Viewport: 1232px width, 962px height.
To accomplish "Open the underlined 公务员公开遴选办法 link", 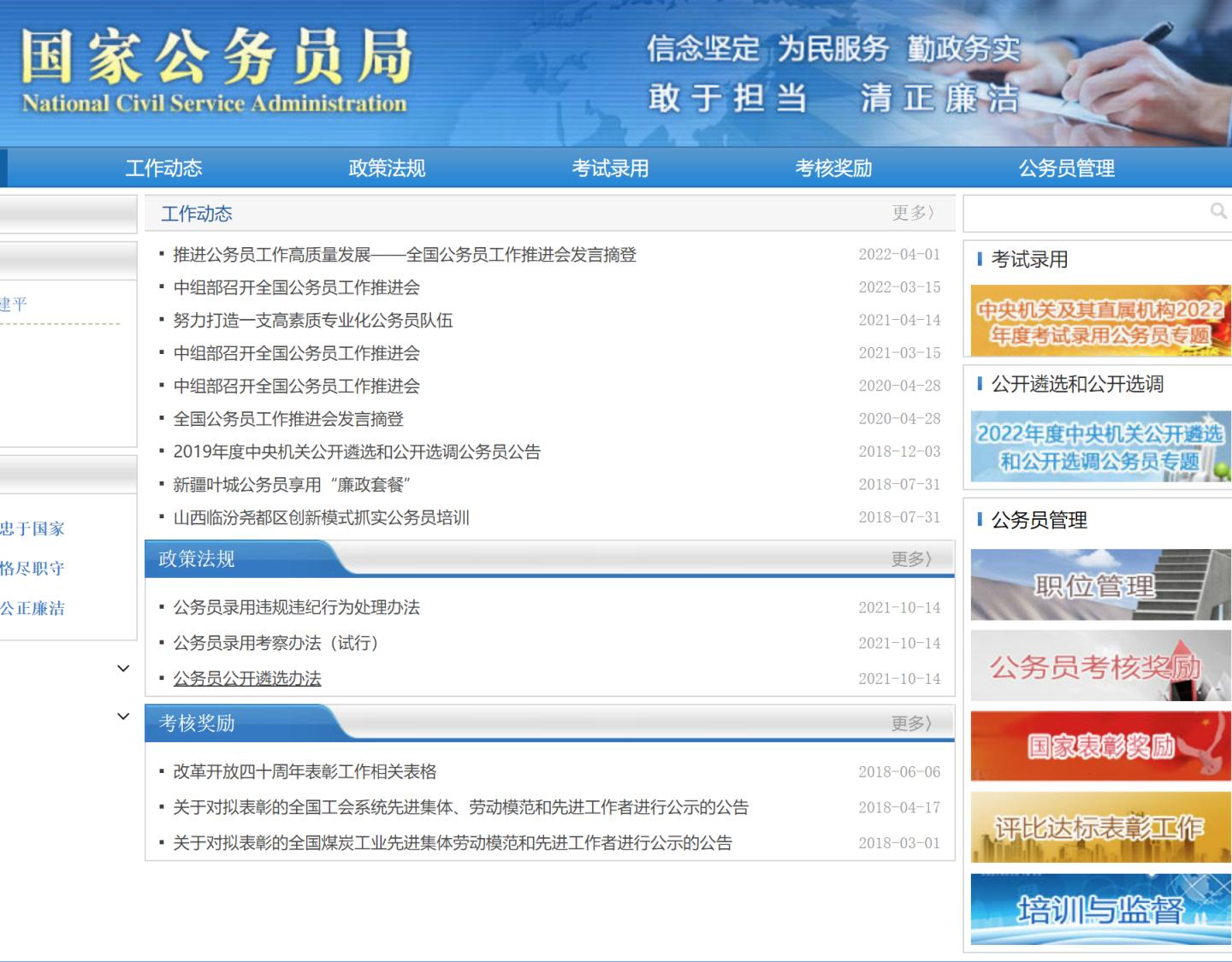I will (x=247, y=679).
